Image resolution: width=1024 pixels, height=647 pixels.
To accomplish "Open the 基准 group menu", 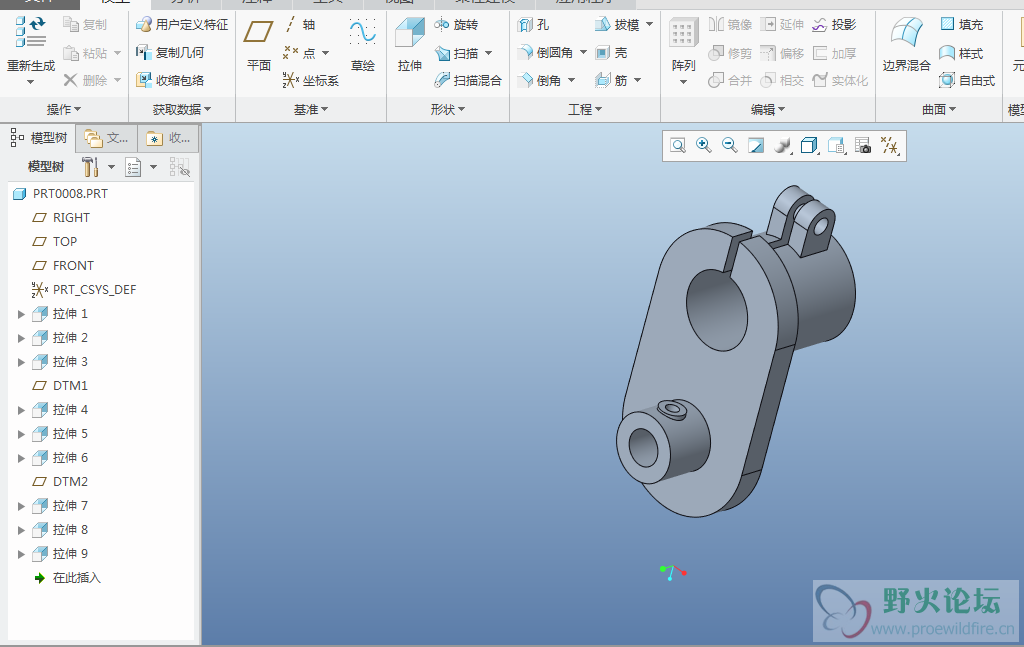I will pyautogui.click(x=311, y=110).
